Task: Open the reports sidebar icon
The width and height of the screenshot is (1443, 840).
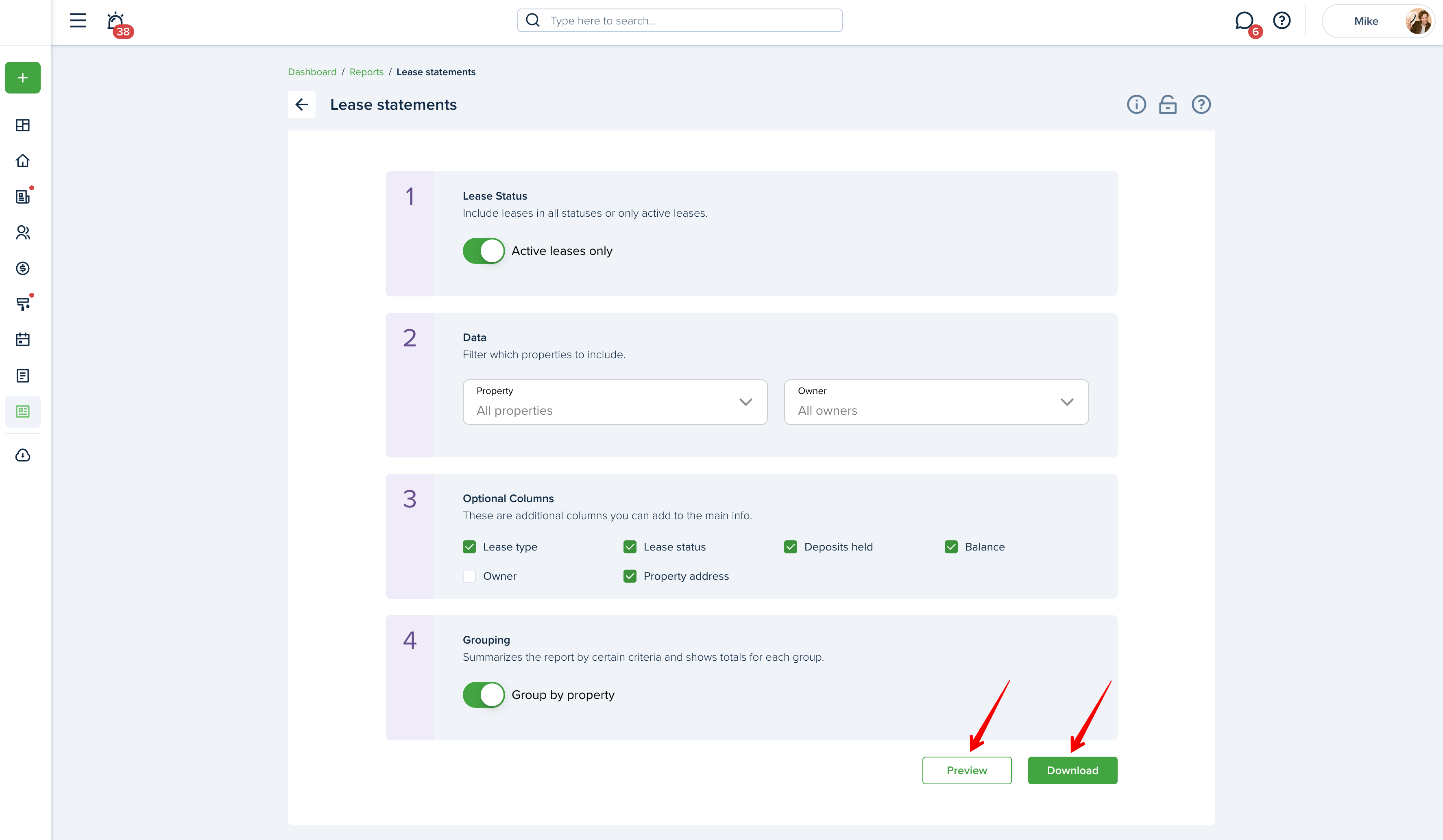Action: pyautogui.click(x=23, y=412)
